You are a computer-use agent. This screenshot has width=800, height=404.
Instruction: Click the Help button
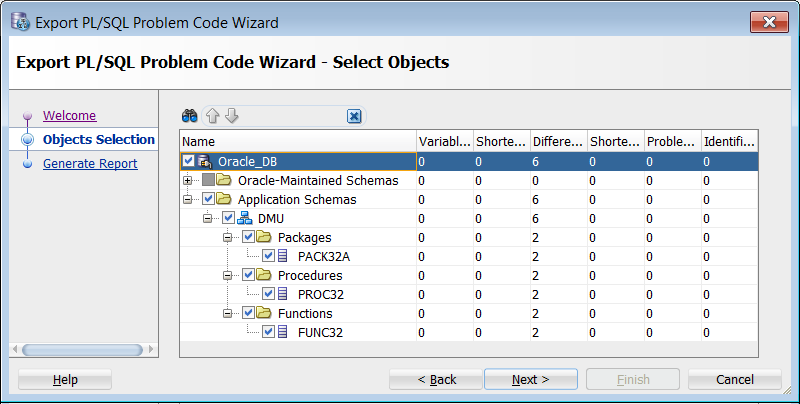coord(65,380)
